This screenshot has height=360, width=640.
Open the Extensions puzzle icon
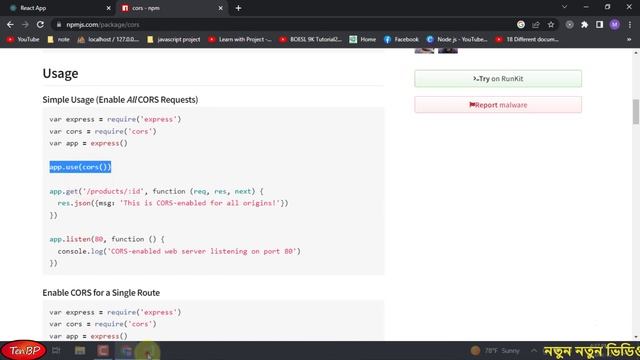(584, 25)
